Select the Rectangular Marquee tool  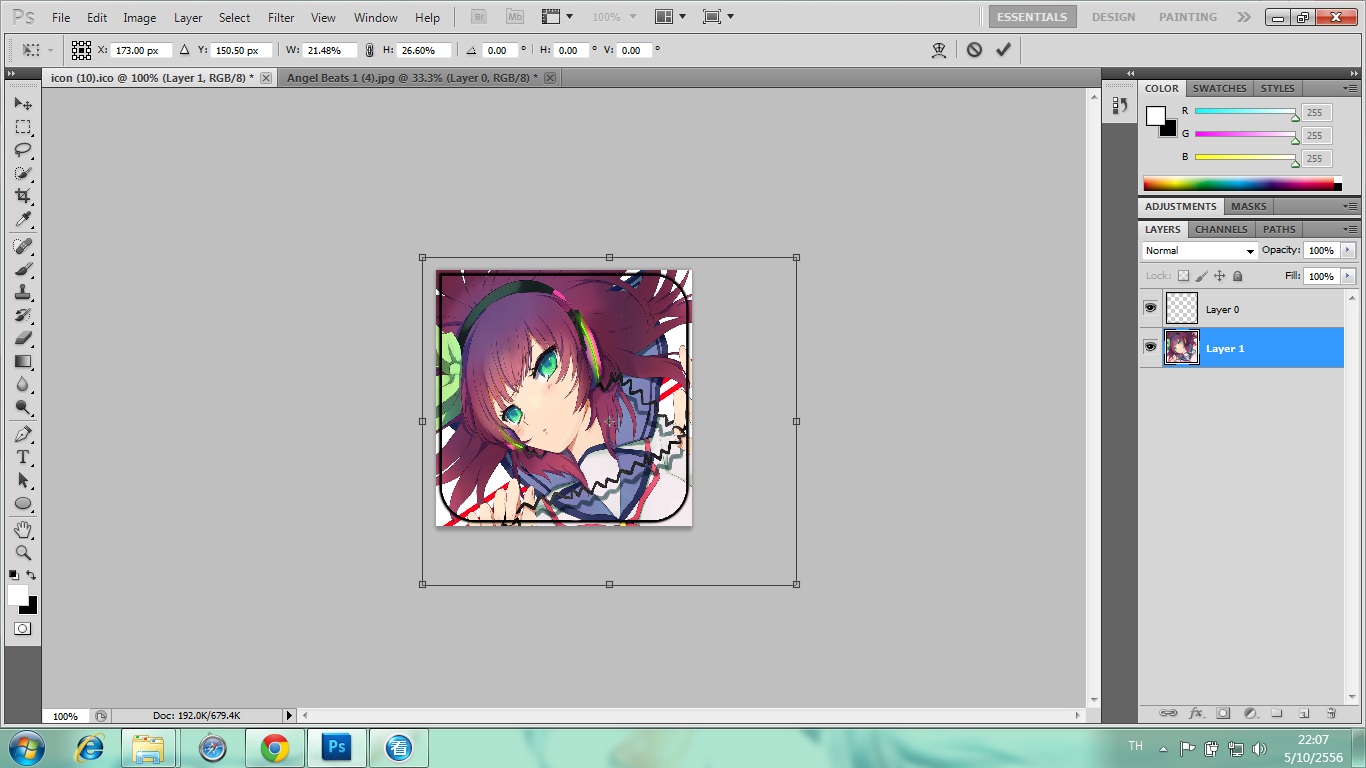point(23,127)
